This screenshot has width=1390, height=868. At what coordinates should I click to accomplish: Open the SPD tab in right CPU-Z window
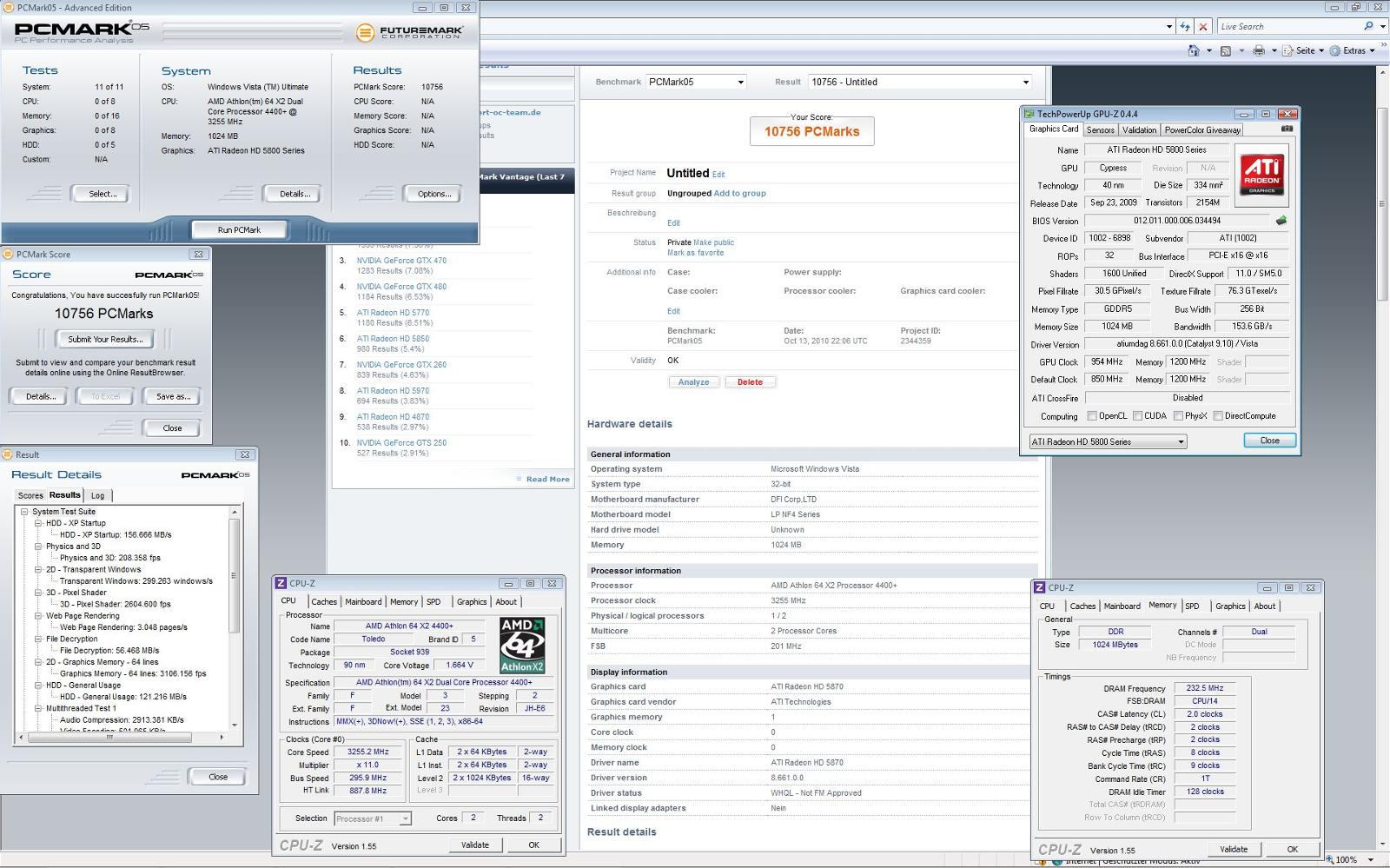(1192, 606)
